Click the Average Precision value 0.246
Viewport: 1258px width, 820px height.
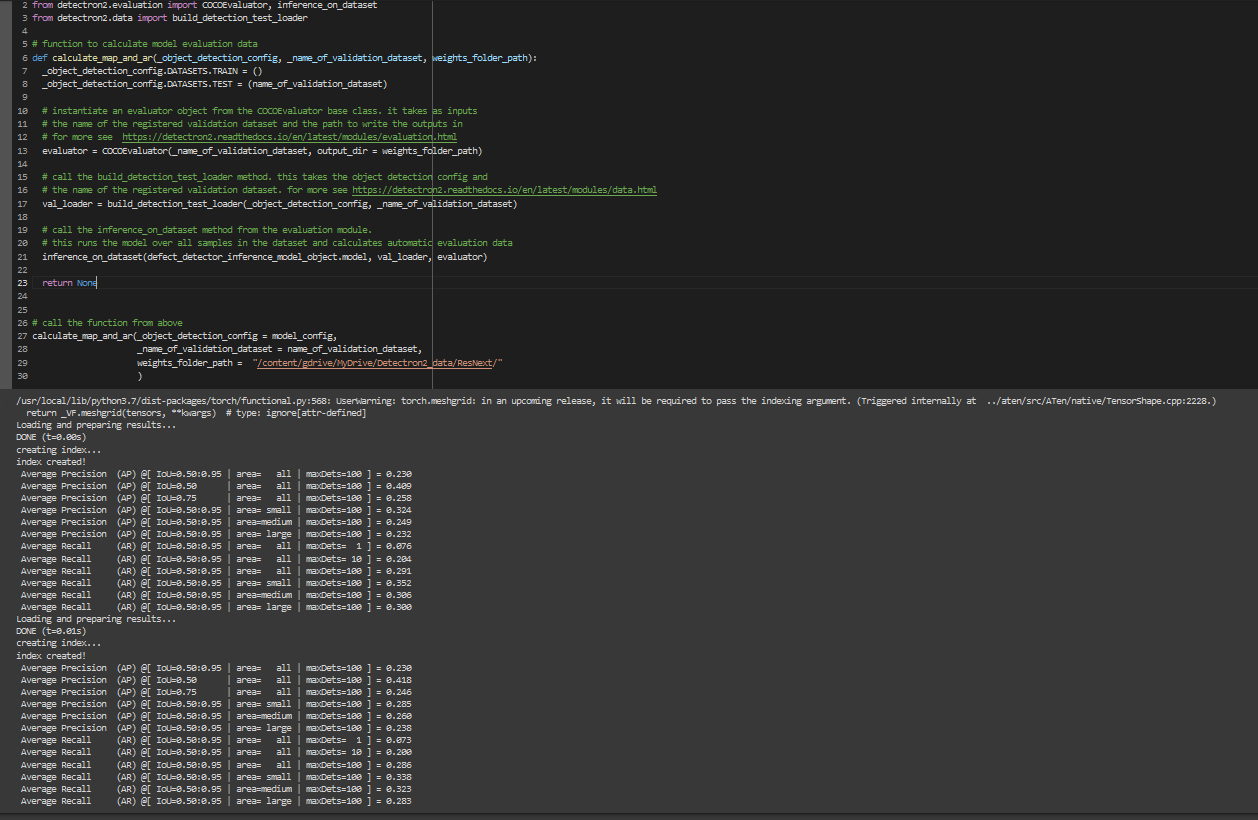point(398,692)
